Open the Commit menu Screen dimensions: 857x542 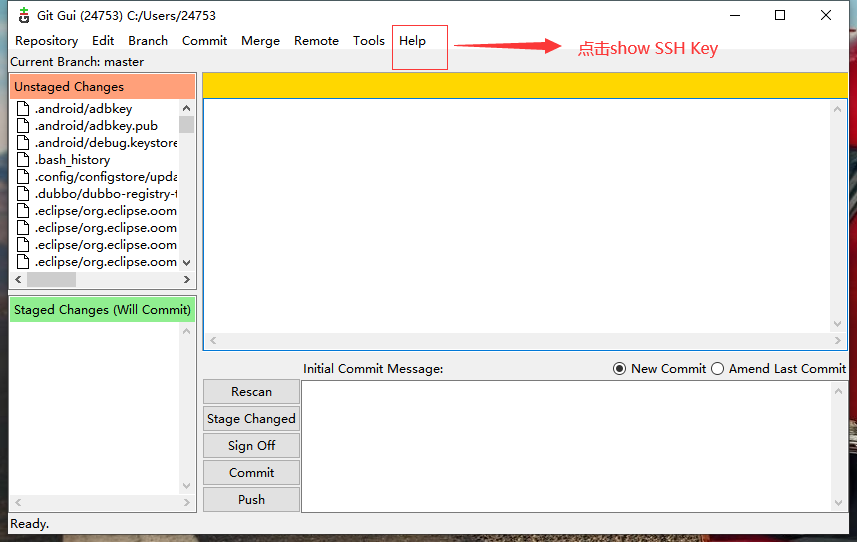coord(204,41)
